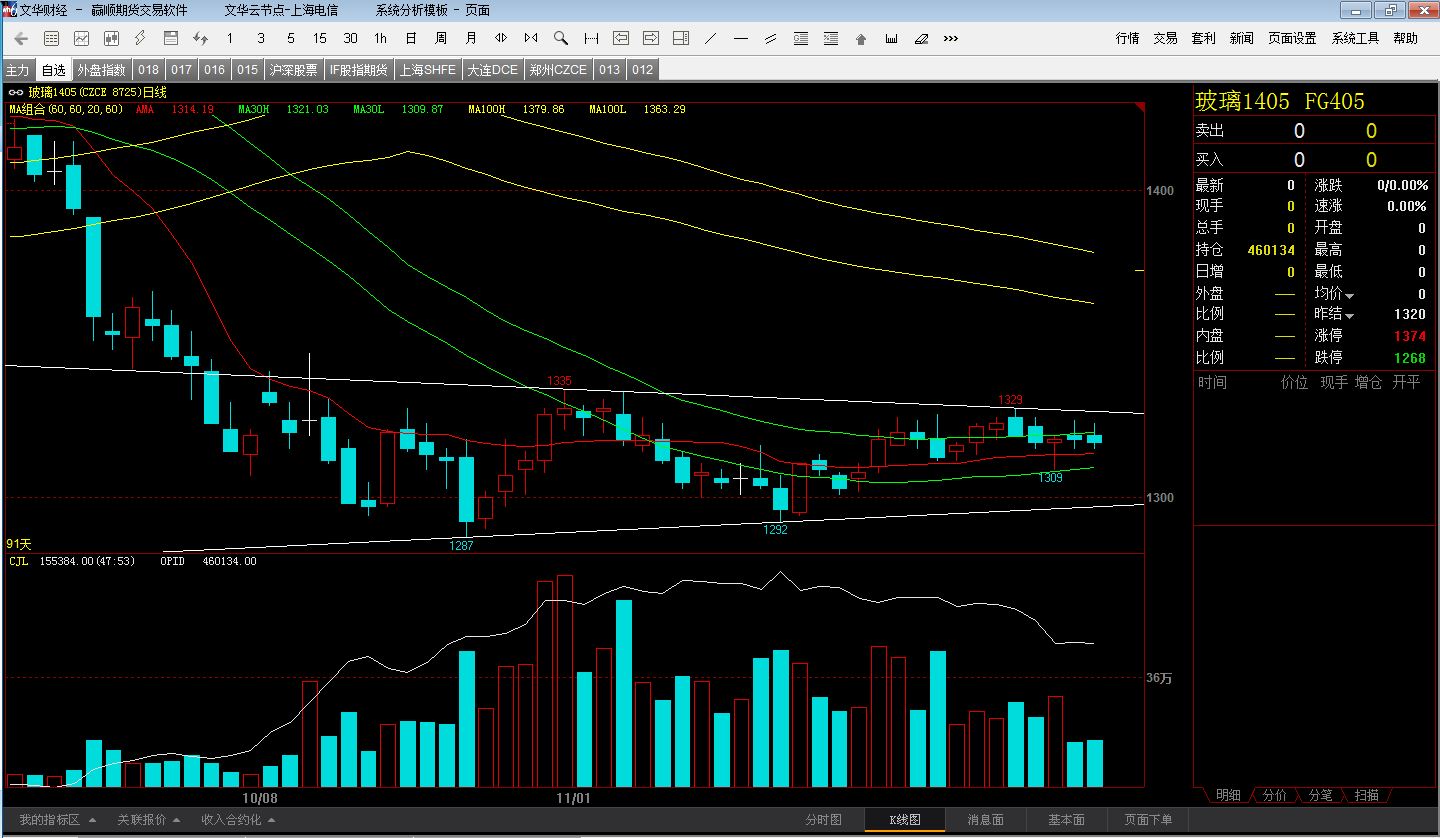The height and width of the screenshot is (838, 1440).
Task: Expand more tools chevron (>>>)
Action: click(x=951, y=38)
